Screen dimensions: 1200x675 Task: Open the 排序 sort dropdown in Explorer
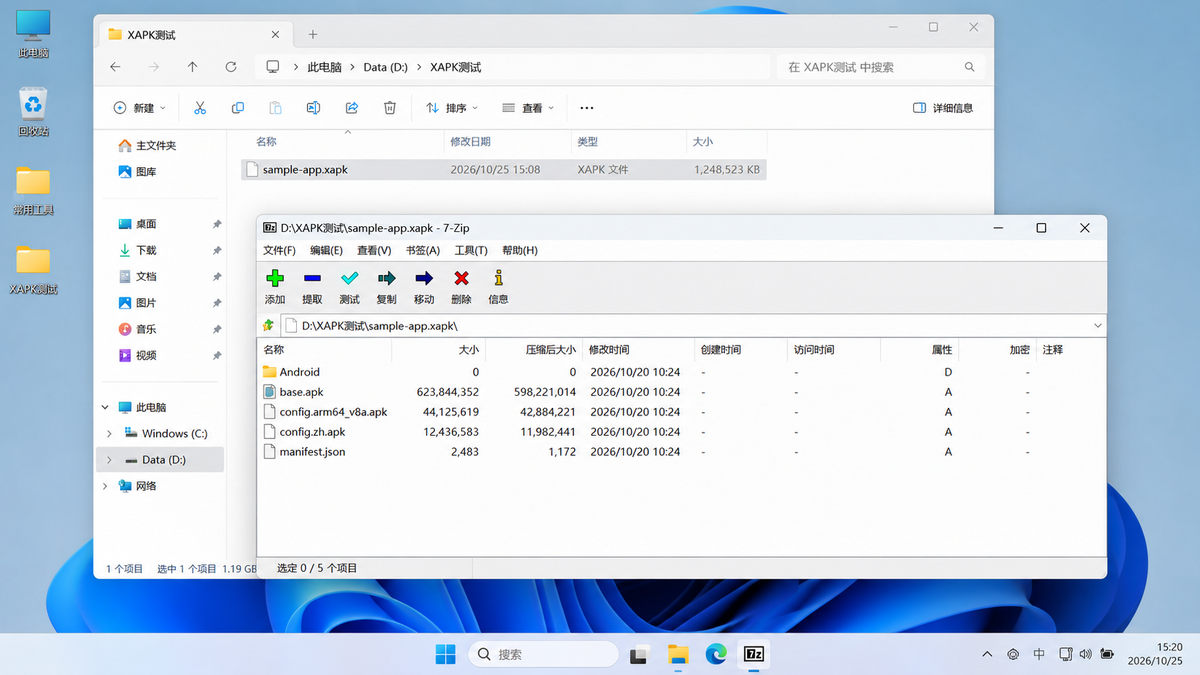click(452, 108)
